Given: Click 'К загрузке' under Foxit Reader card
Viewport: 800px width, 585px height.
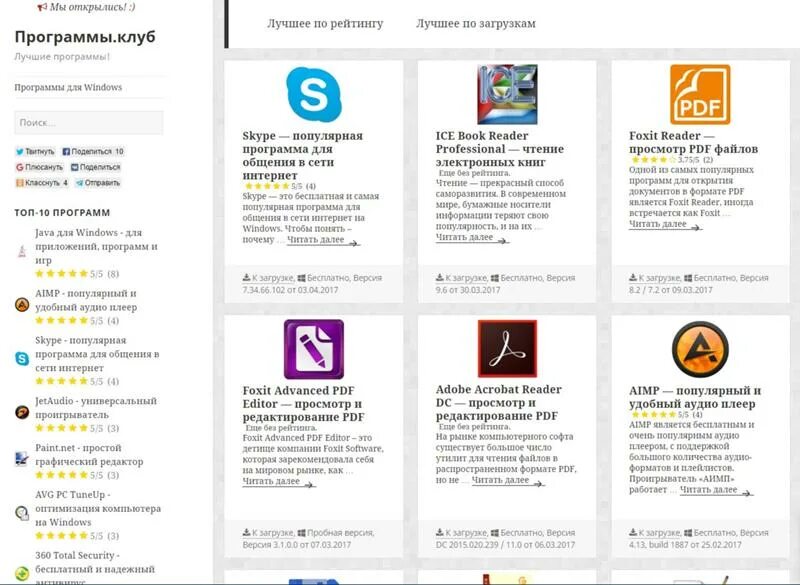Looking at the screenshot, I should [x=655, y=278].
